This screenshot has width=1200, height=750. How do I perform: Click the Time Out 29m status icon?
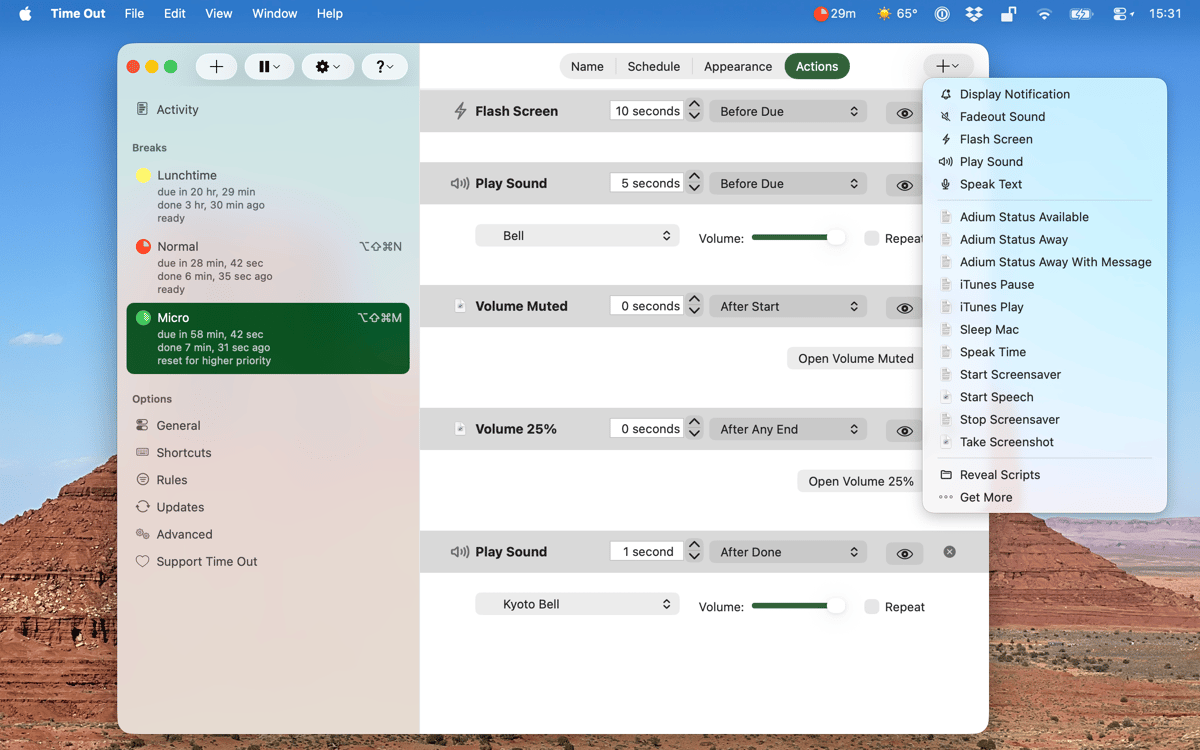pos(834,14)
